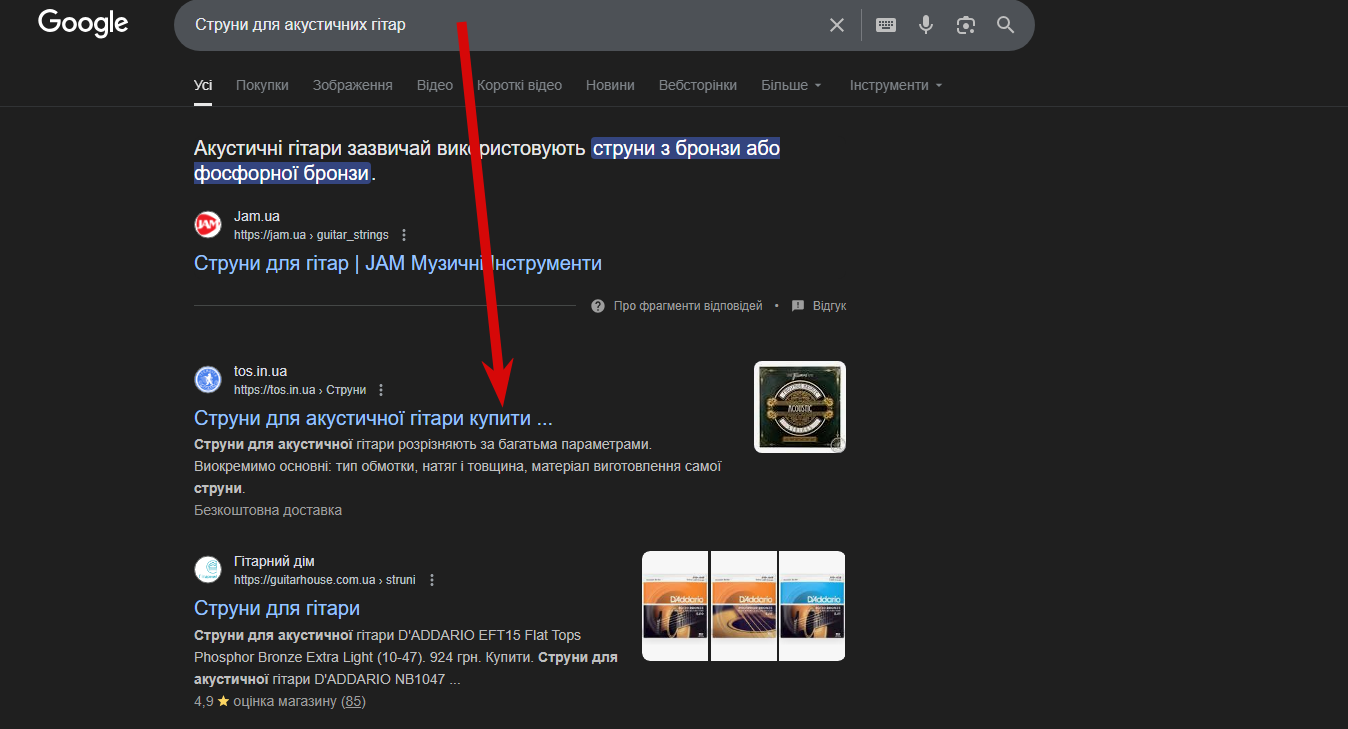Click 'Про фрагменти відповідей' link
The width and height of the screenshot is (1348, 729).
(688, 306)
